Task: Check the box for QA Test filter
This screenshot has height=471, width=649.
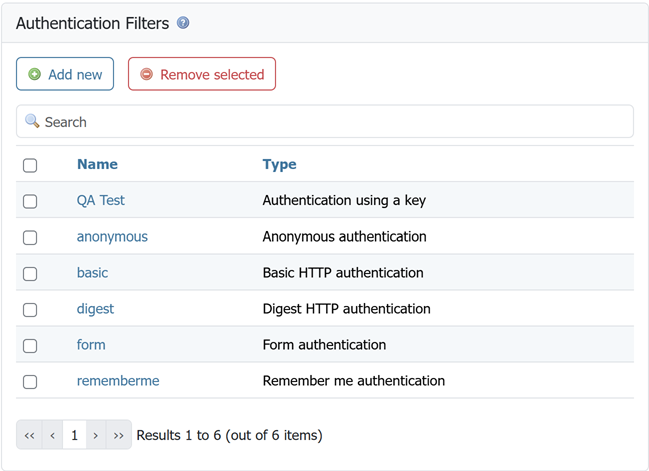Action: [30, 201]
